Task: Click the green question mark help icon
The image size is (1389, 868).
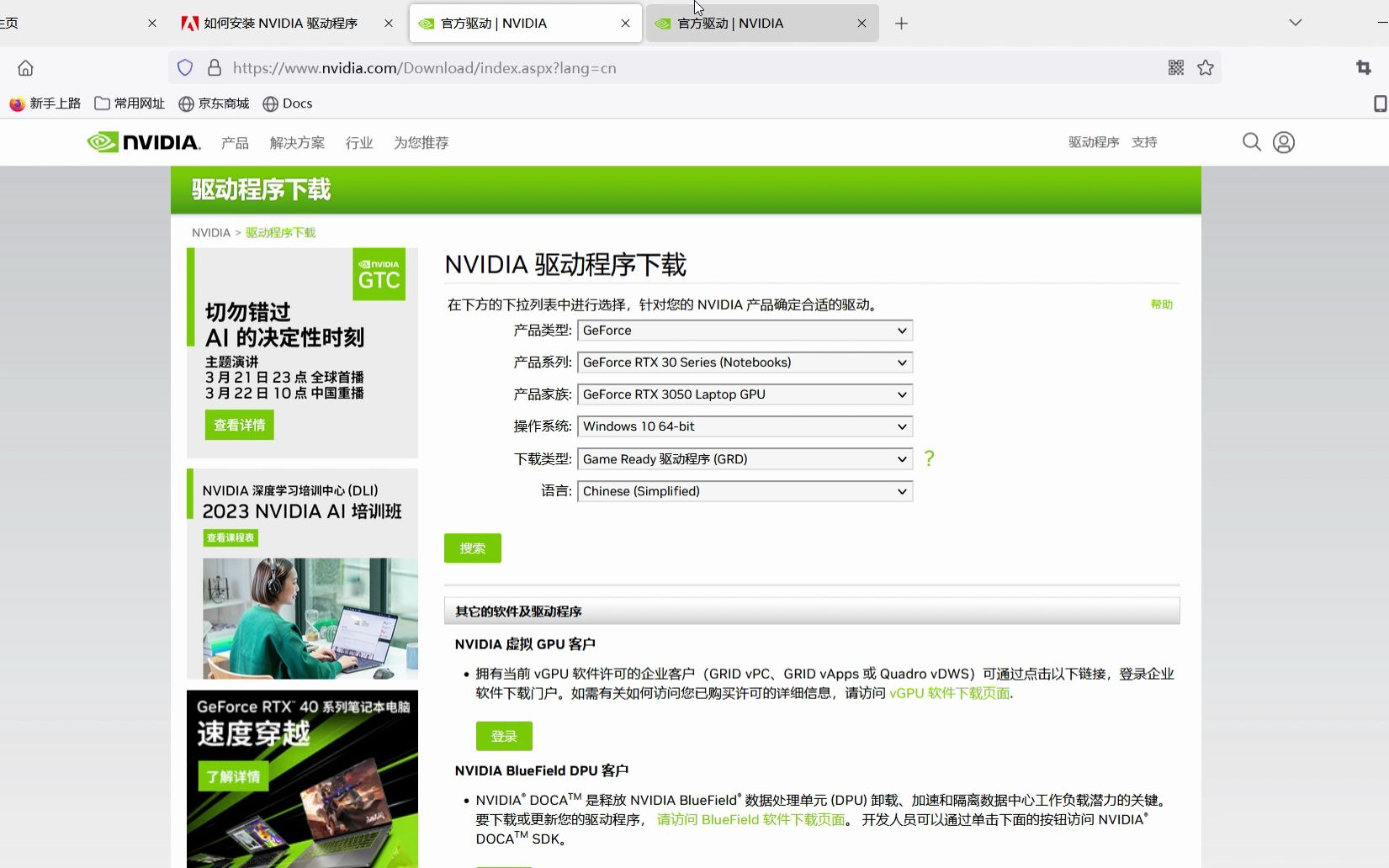Action: [929, 458]
